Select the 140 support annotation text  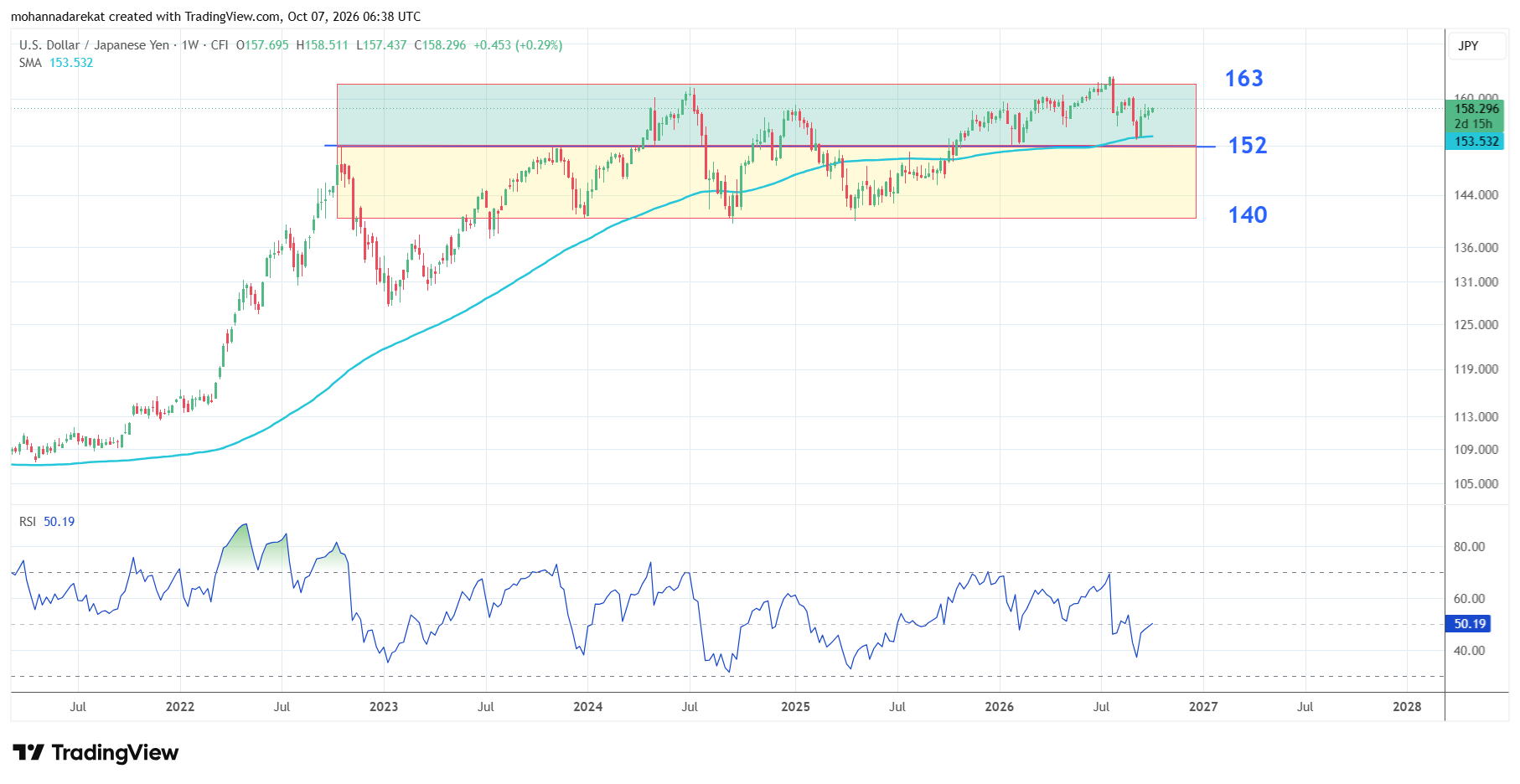coord(1248,215)
